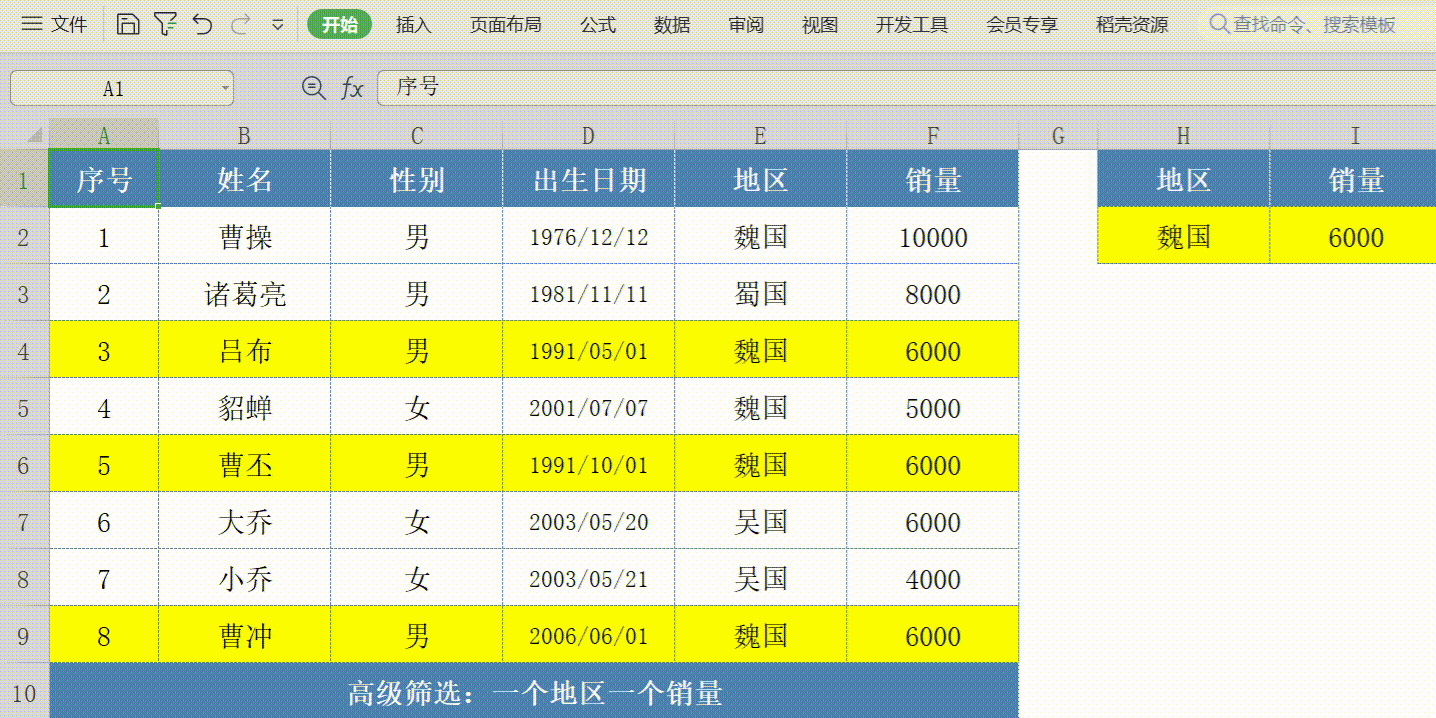Image resolution: width=1436 pixels, height=718 pixels.
Task: Open the hamburger menu icon top left
Action: pyautogui.click(x=34, y=22)
